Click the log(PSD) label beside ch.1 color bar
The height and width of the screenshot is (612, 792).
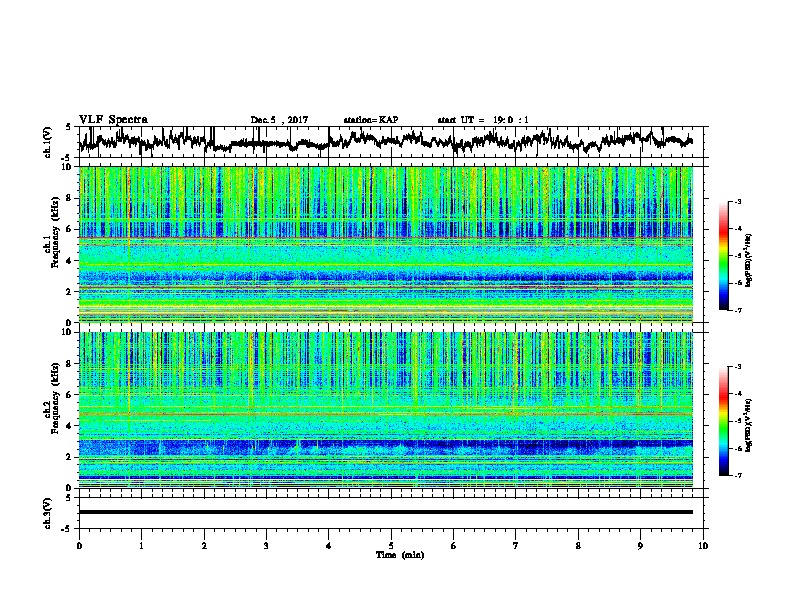[x=749, y=261]
